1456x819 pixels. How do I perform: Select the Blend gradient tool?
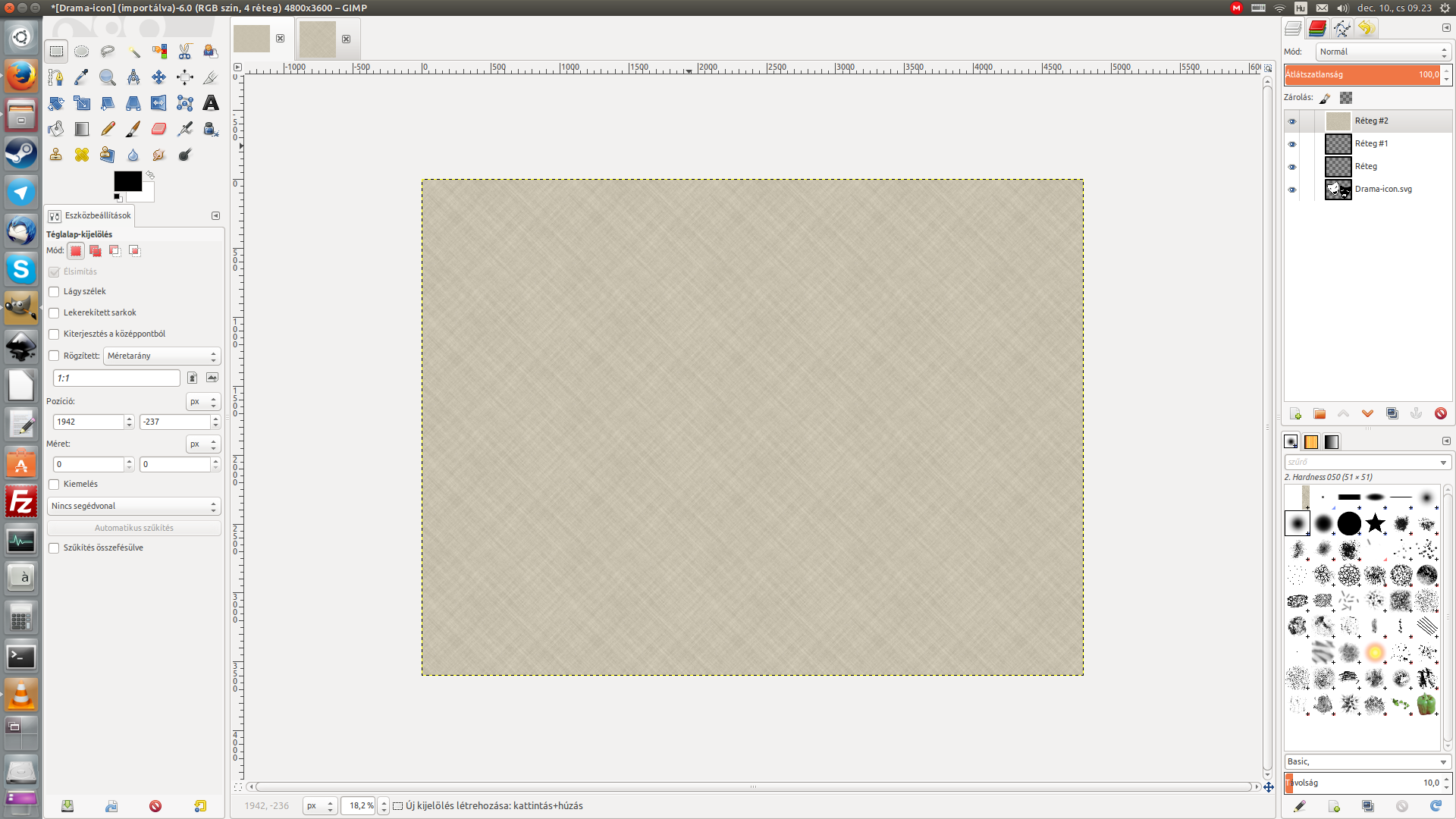(82, 129)
